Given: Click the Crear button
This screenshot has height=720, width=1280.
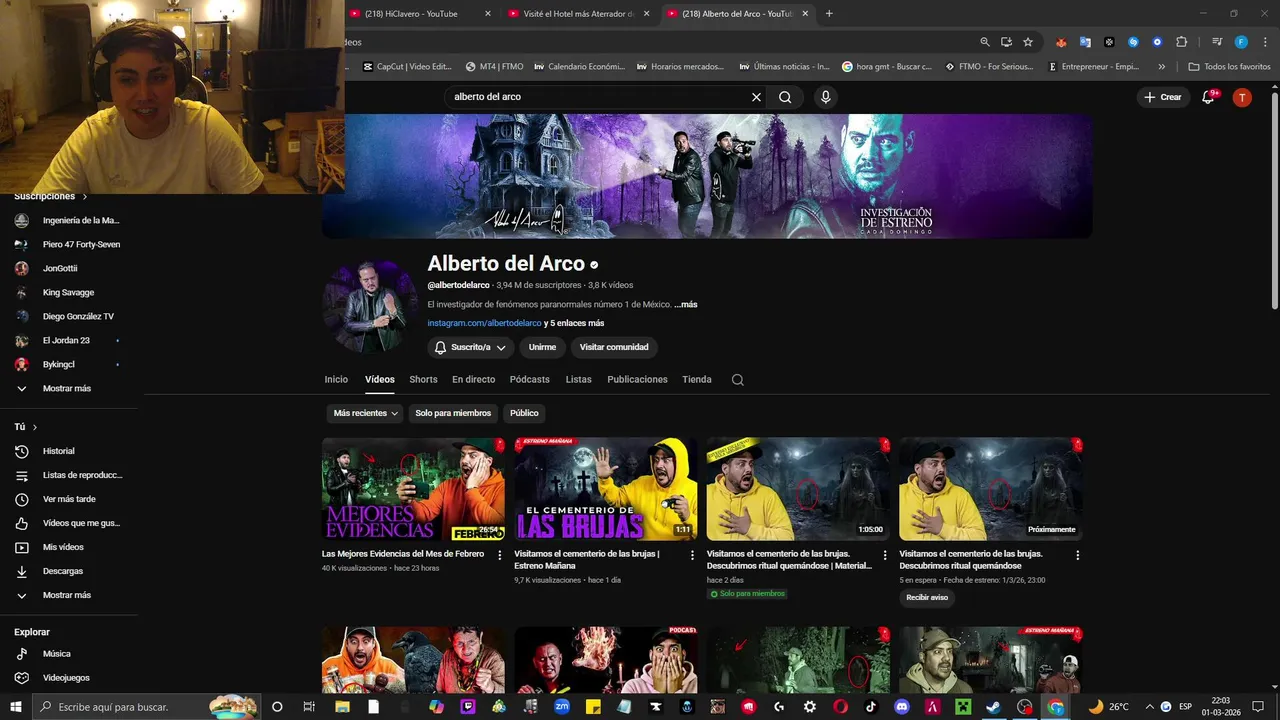Looking at the screenshot, I should 1163,97.
